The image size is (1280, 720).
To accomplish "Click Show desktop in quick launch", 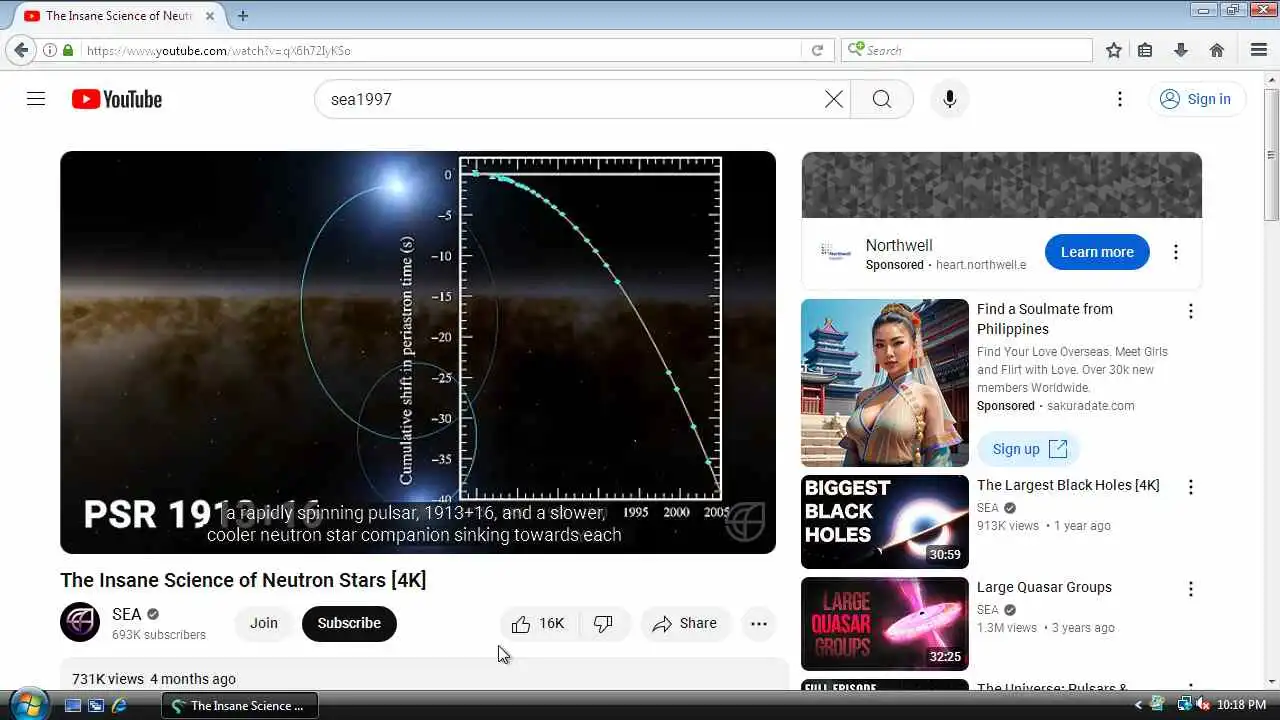I will [x=73, y=705].
